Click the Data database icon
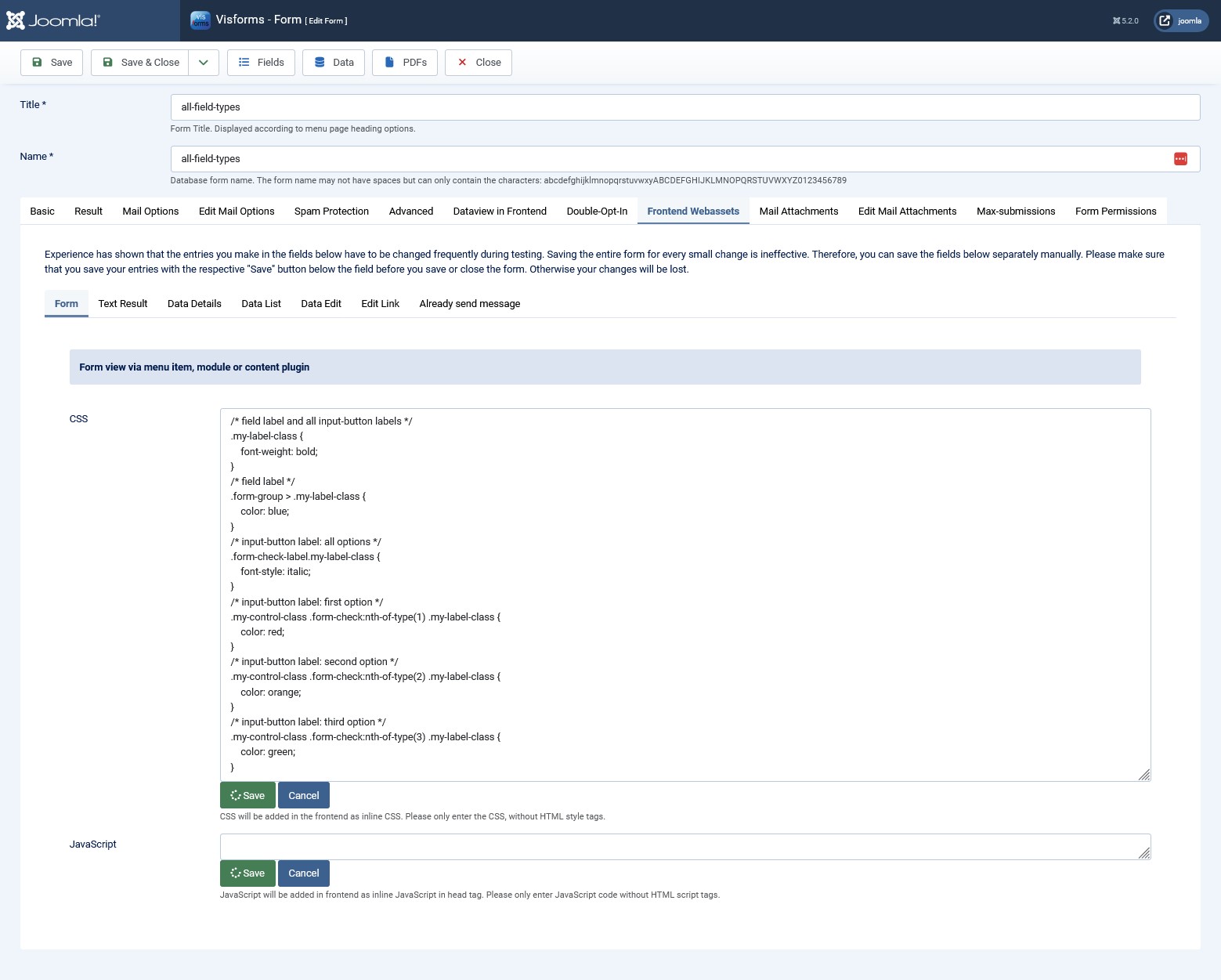Screen dimensions: 1221x980 [318, 62]
